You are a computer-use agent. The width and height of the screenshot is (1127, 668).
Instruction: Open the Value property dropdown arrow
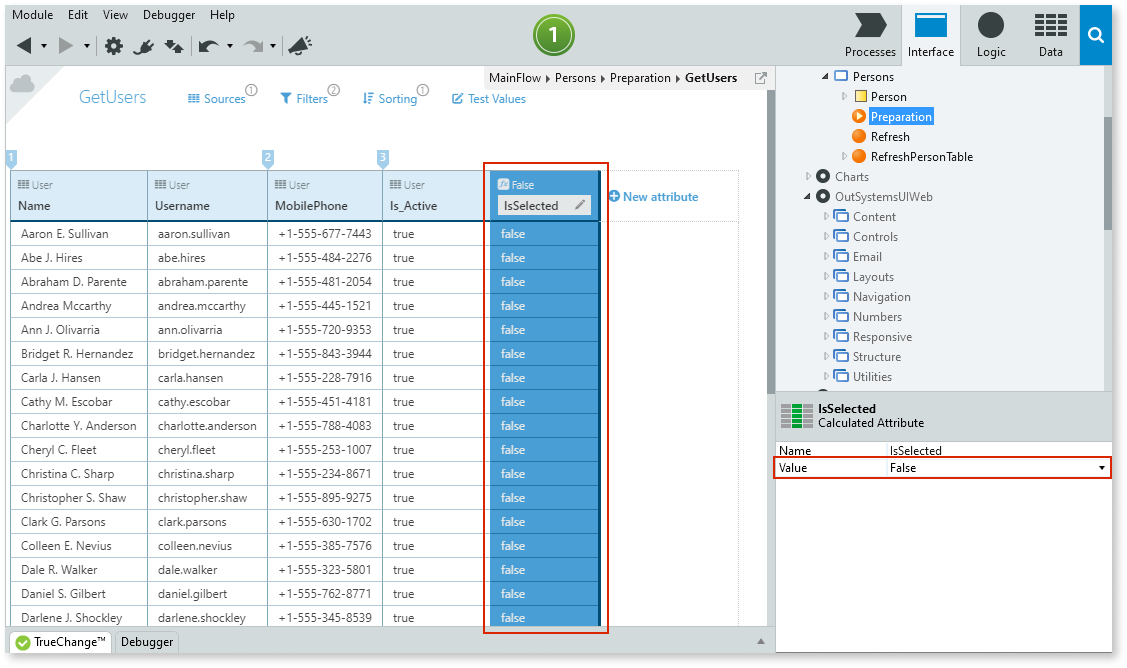tap(1102, 468)
